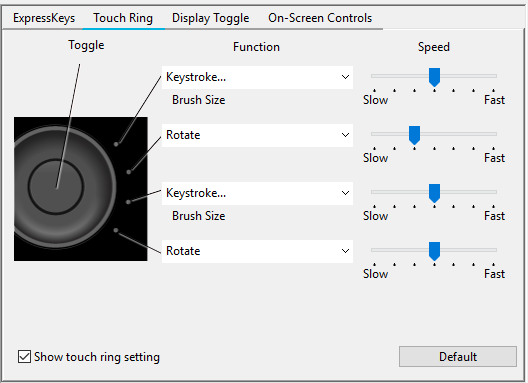Viewport: 528px width, 383px height.
Task: Open the Display Toggle tab
Action: (210, 18)
